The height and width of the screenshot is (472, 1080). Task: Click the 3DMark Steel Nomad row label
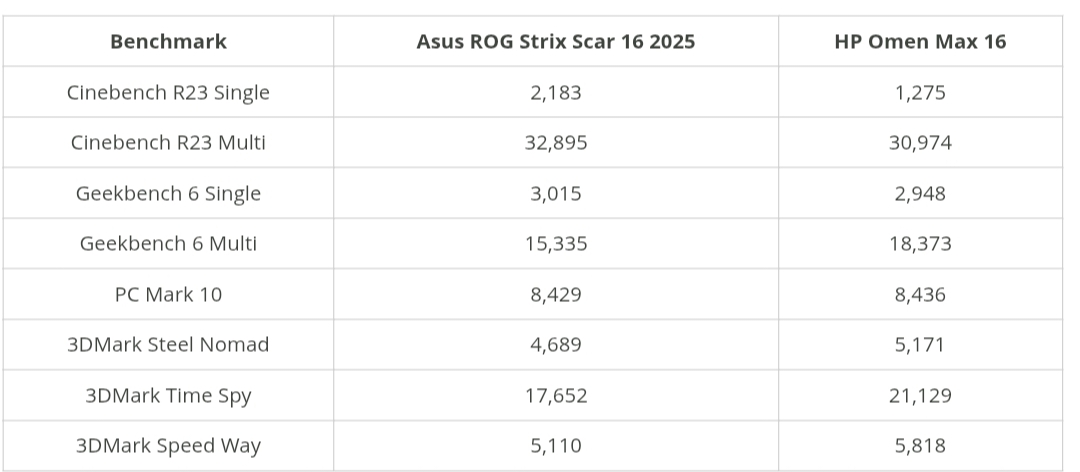(168, 345)
